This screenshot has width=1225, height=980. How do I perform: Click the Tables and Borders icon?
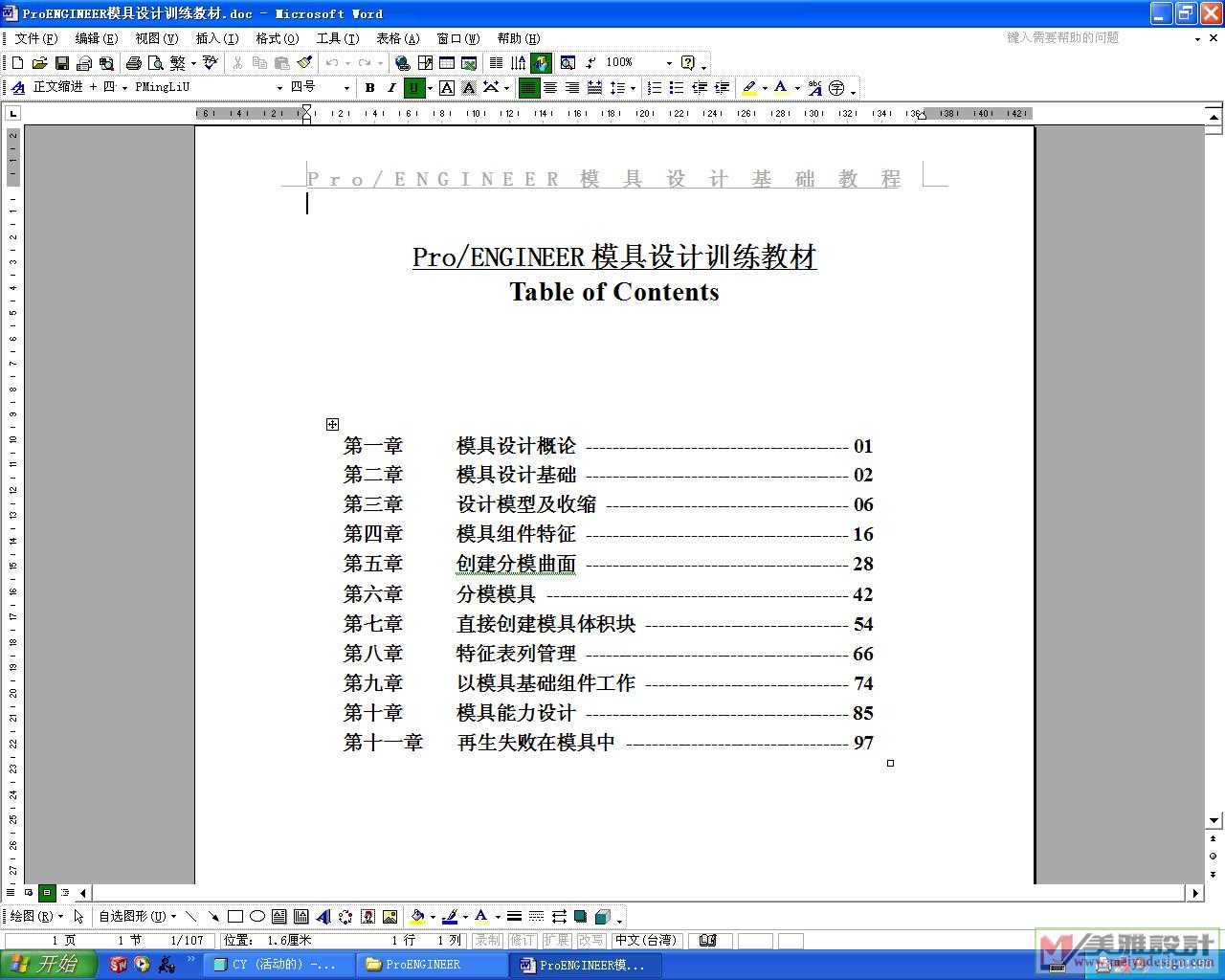click(x=425, y=63)
